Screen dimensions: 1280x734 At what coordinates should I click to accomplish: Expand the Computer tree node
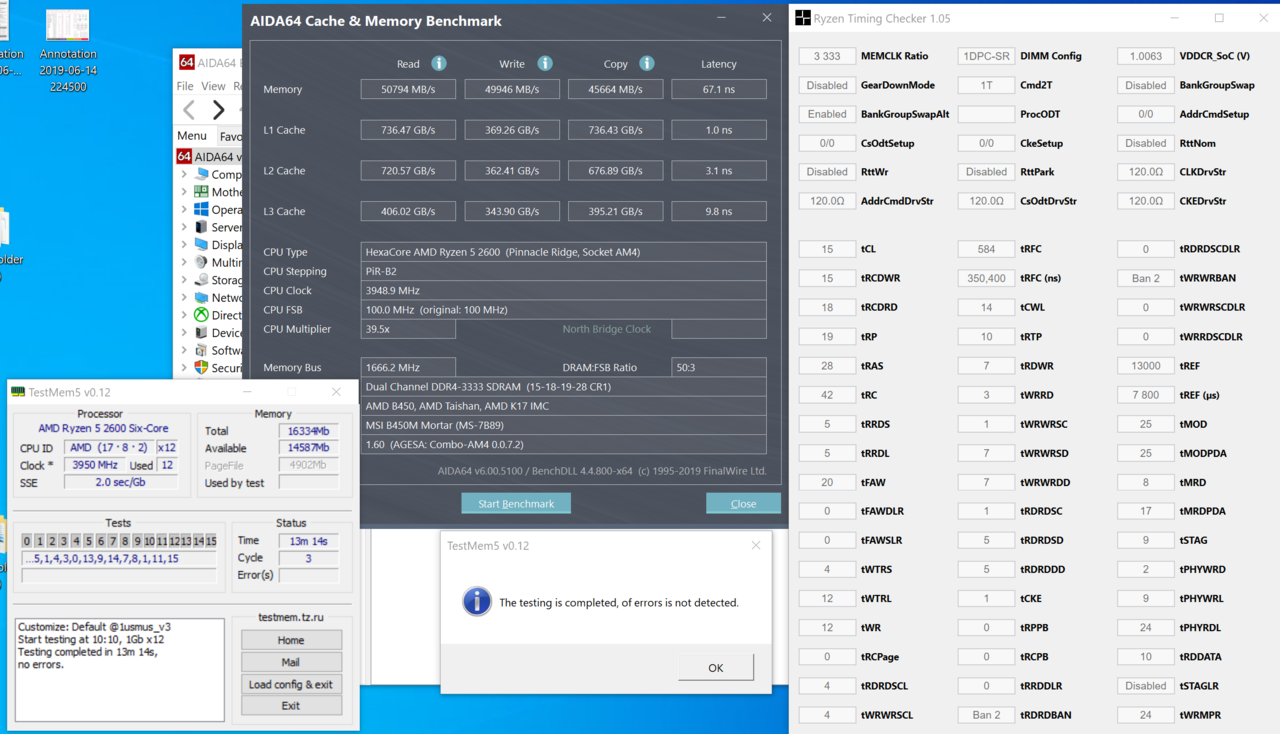[184, 174]
